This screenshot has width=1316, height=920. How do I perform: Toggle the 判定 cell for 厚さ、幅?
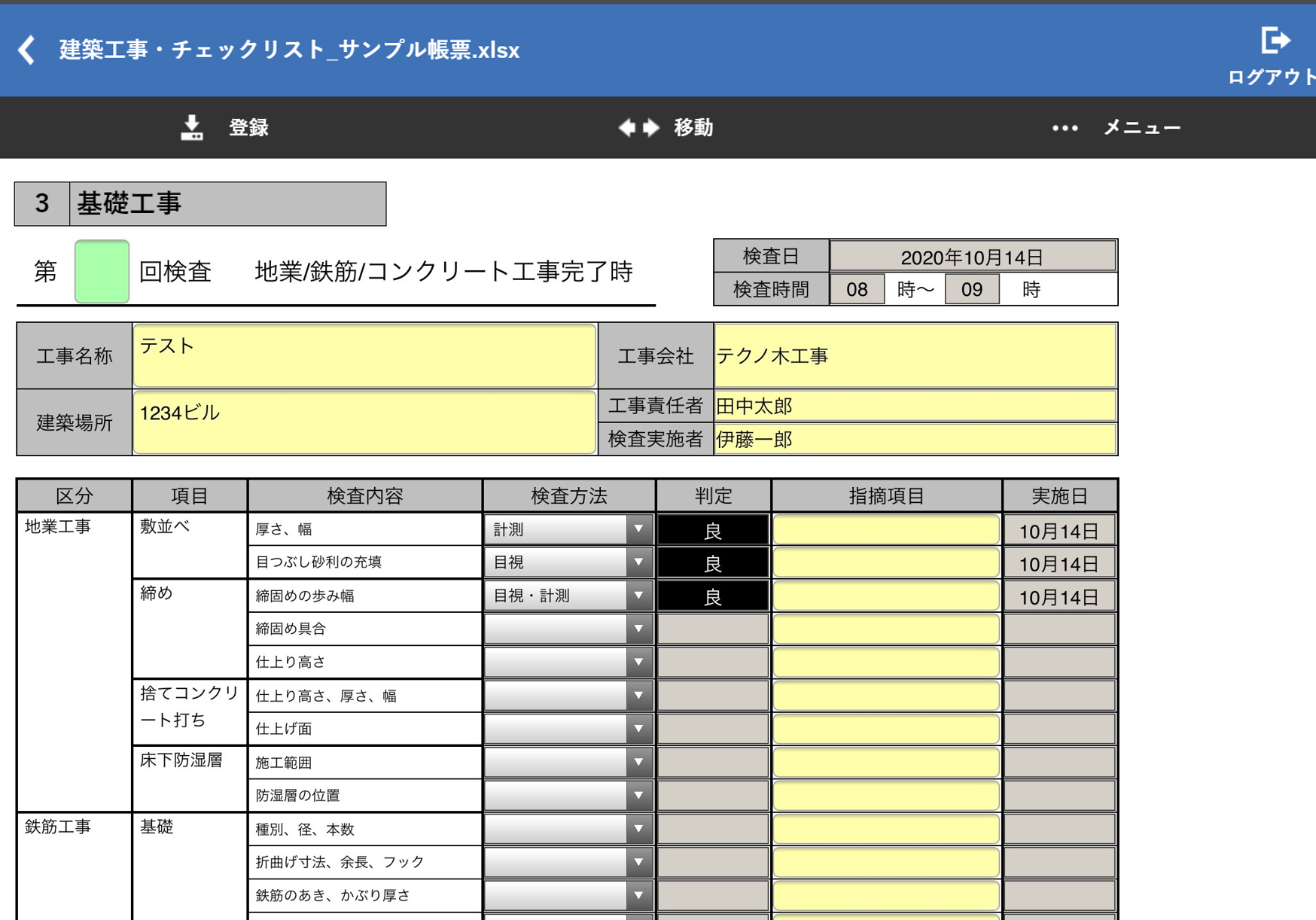713,531
